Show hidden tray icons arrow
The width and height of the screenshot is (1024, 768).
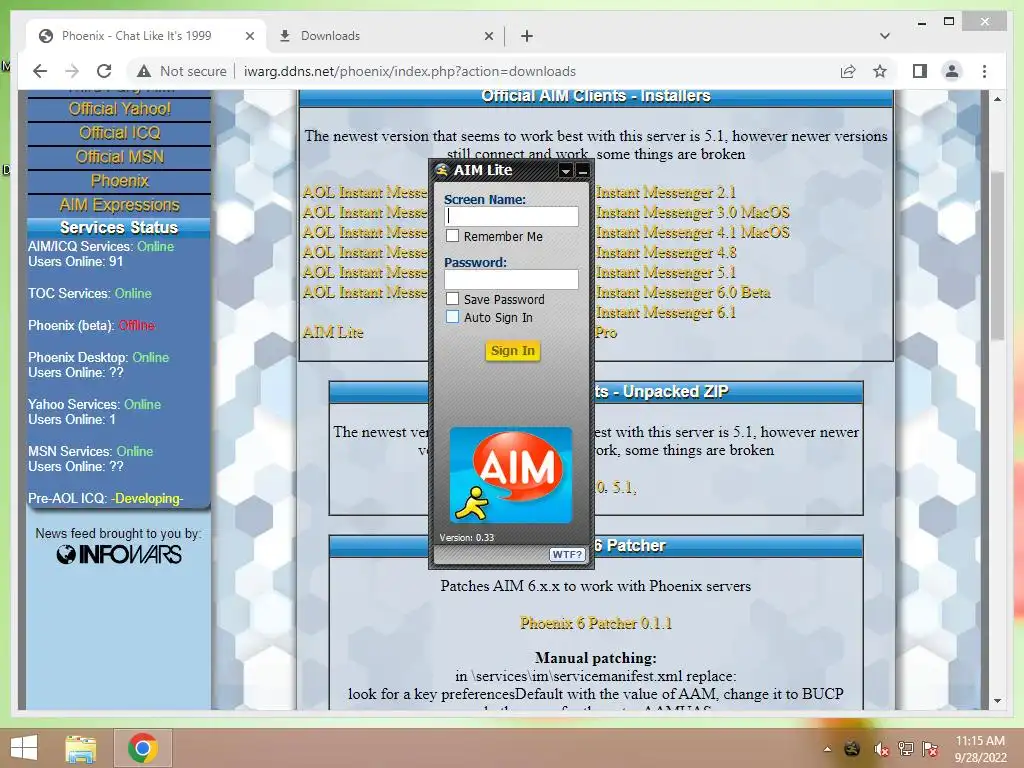pos(827,749)
